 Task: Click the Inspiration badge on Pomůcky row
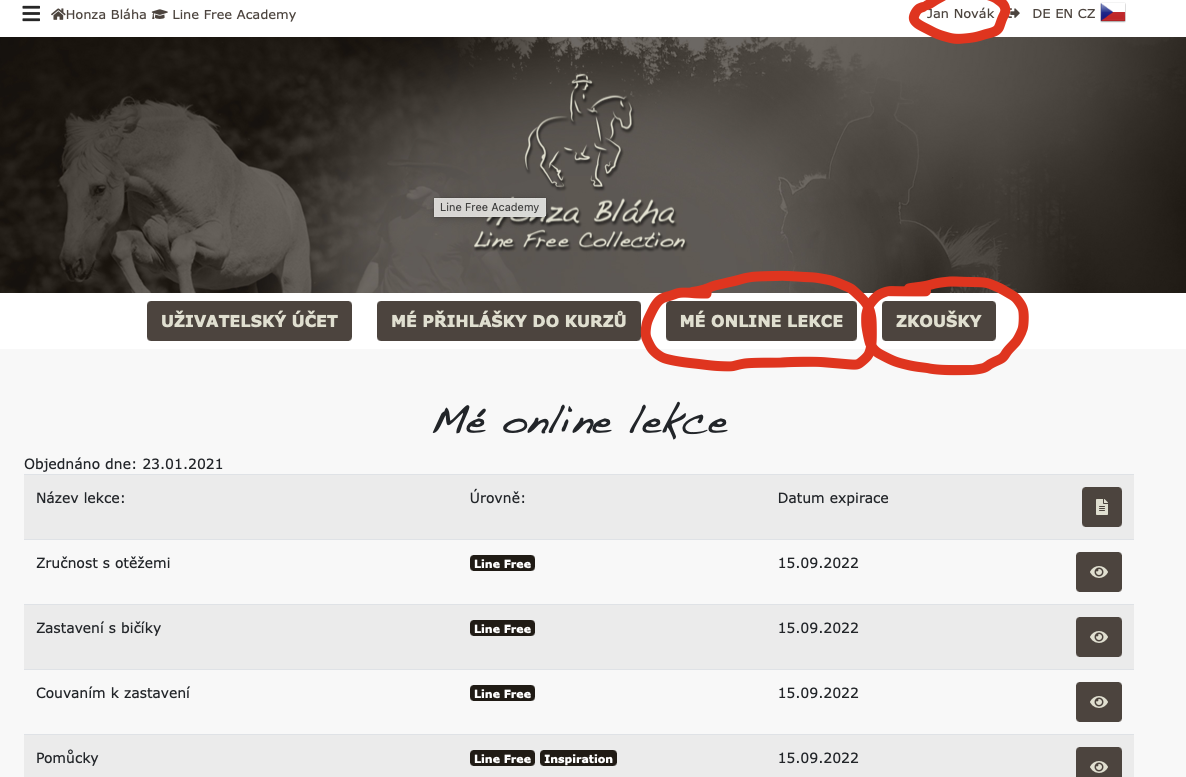tap(578, 759)
